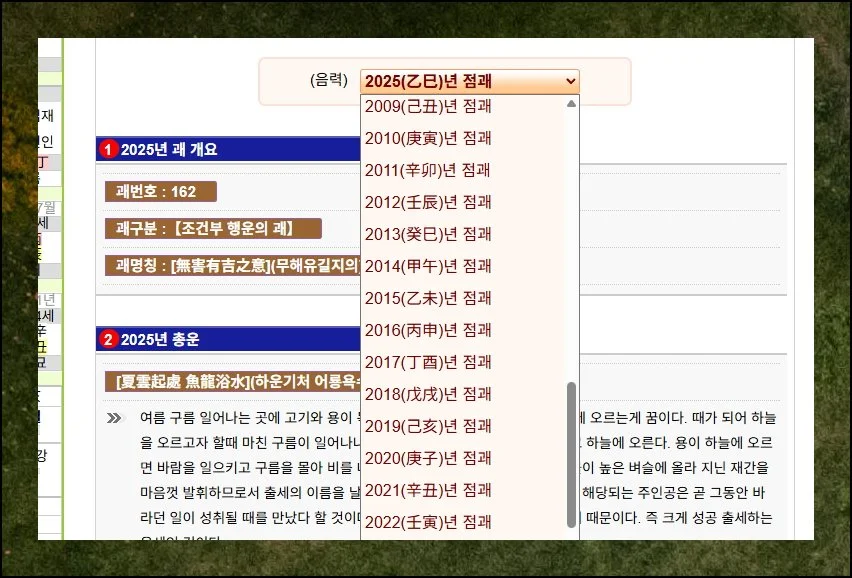Select 2009(己丑)년 점괘 from the list
This screenshot has height=578, width=852.
coord(428,106)
